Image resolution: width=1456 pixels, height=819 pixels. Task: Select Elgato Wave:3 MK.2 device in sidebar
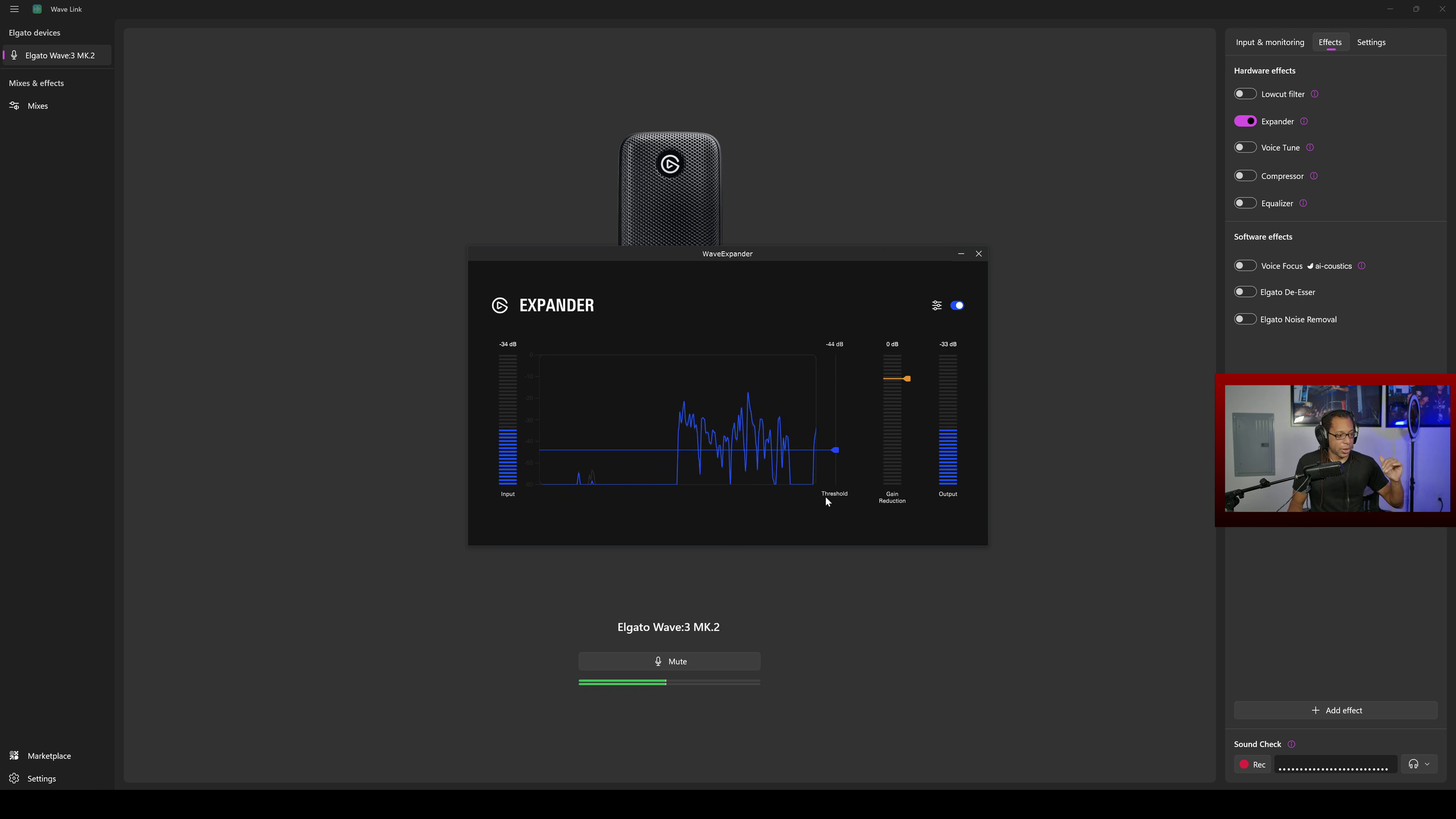pos(56,55)
